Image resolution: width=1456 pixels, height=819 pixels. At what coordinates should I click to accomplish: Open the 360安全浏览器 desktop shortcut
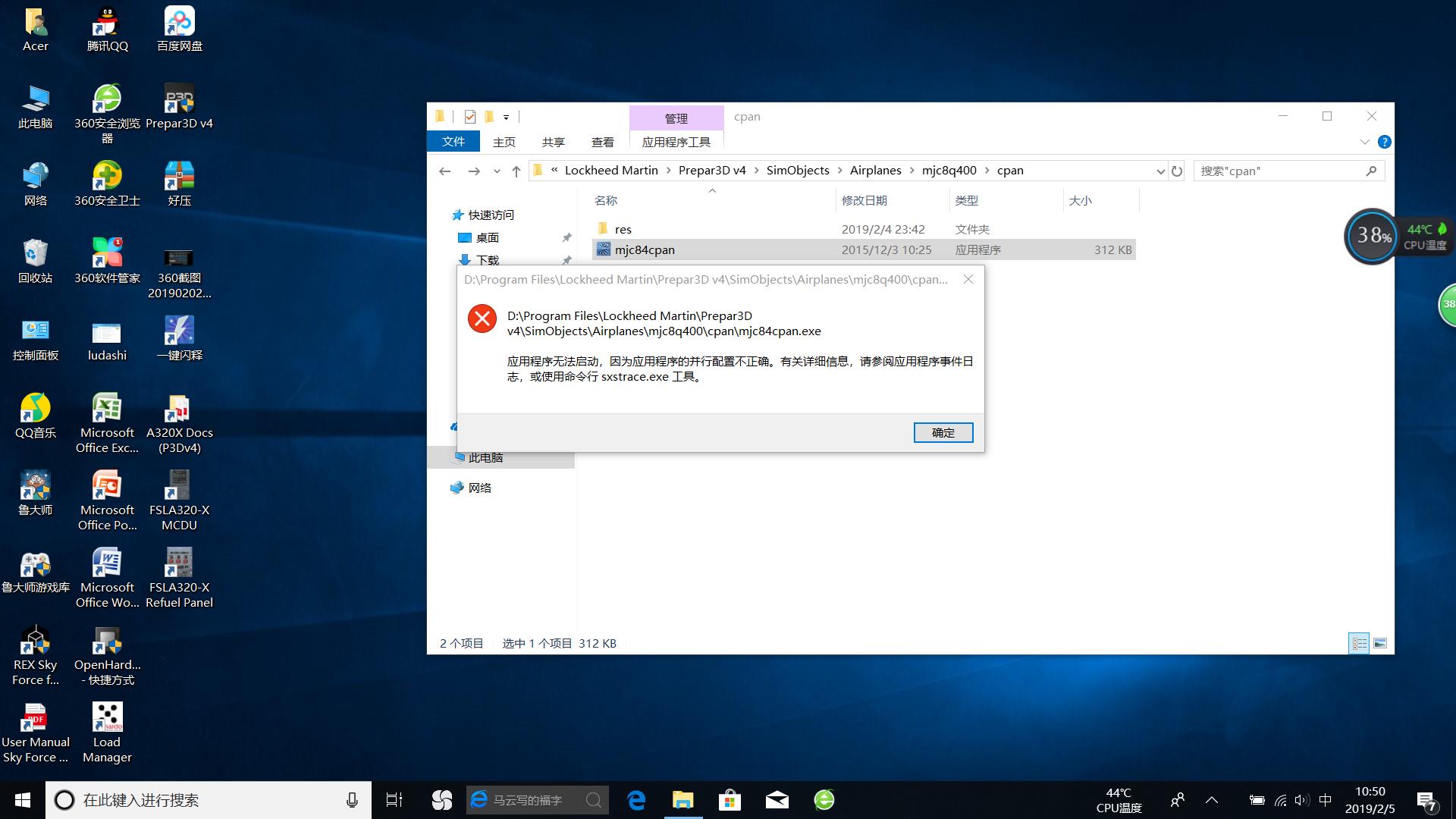107,114
